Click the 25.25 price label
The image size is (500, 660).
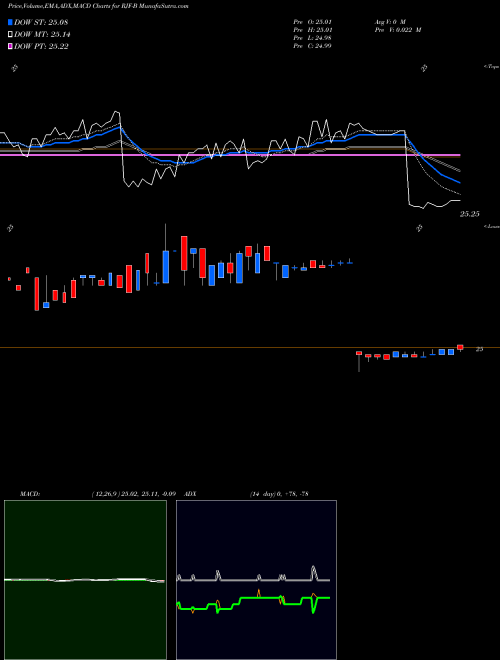coord(470,214)
